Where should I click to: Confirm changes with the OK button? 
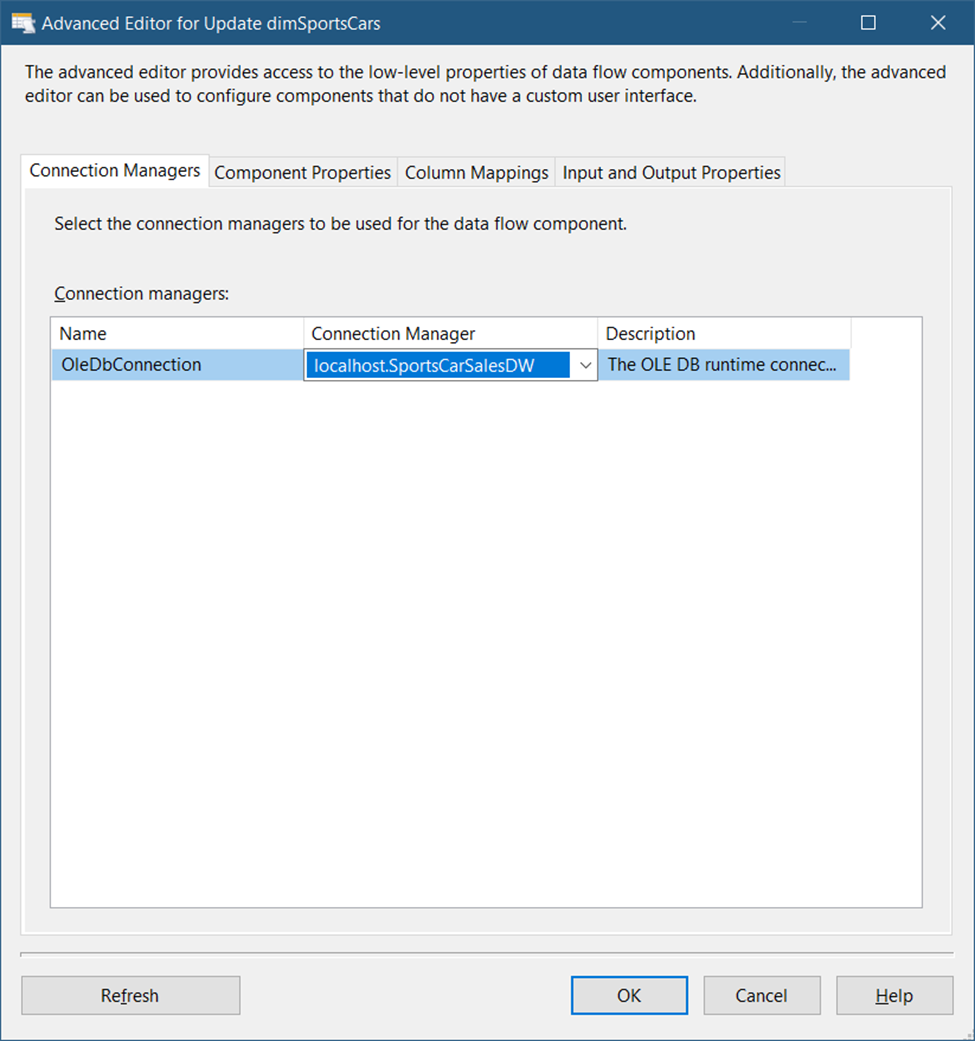tap(629, 995)
